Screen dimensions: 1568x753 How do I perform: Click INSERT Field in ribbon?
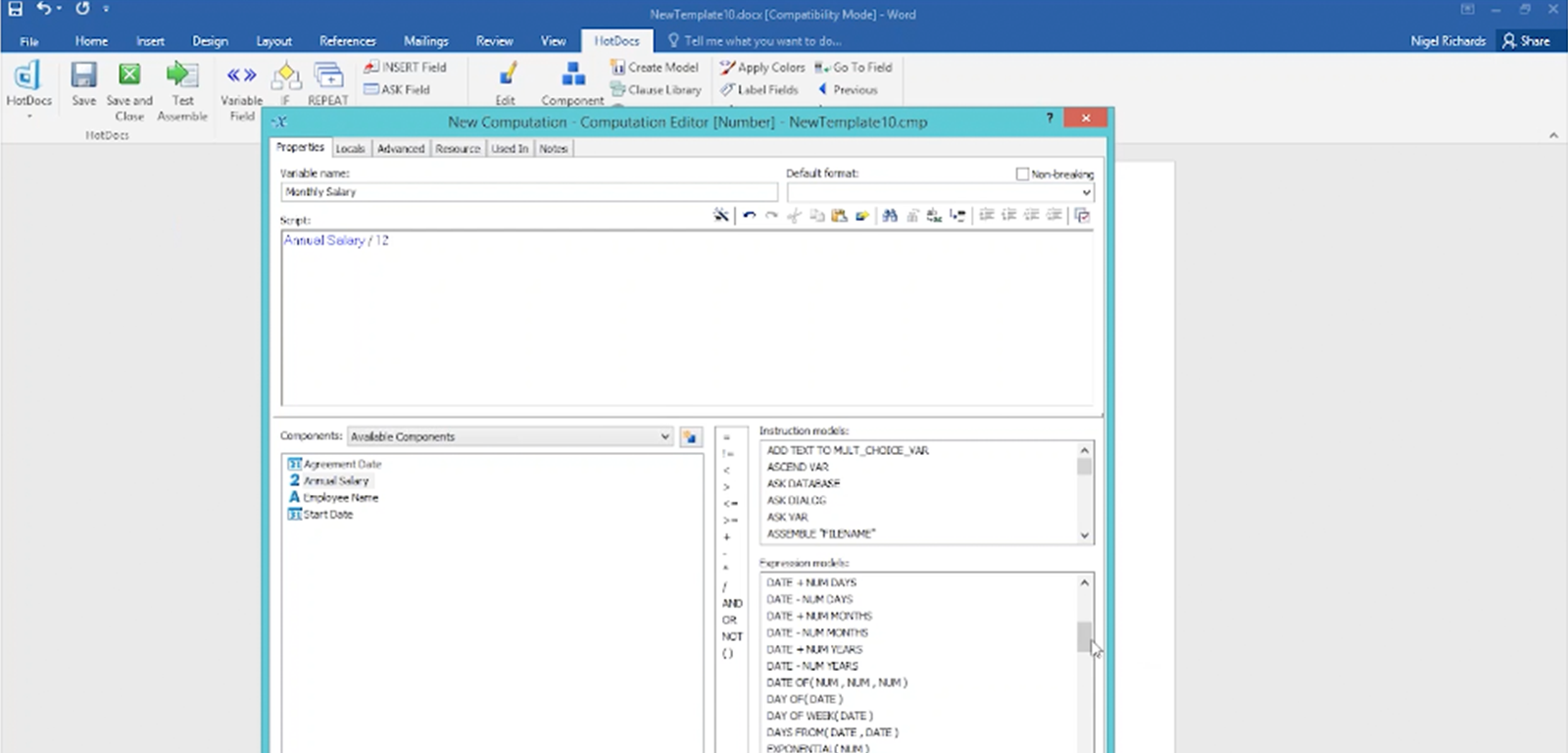coord(405,67)
